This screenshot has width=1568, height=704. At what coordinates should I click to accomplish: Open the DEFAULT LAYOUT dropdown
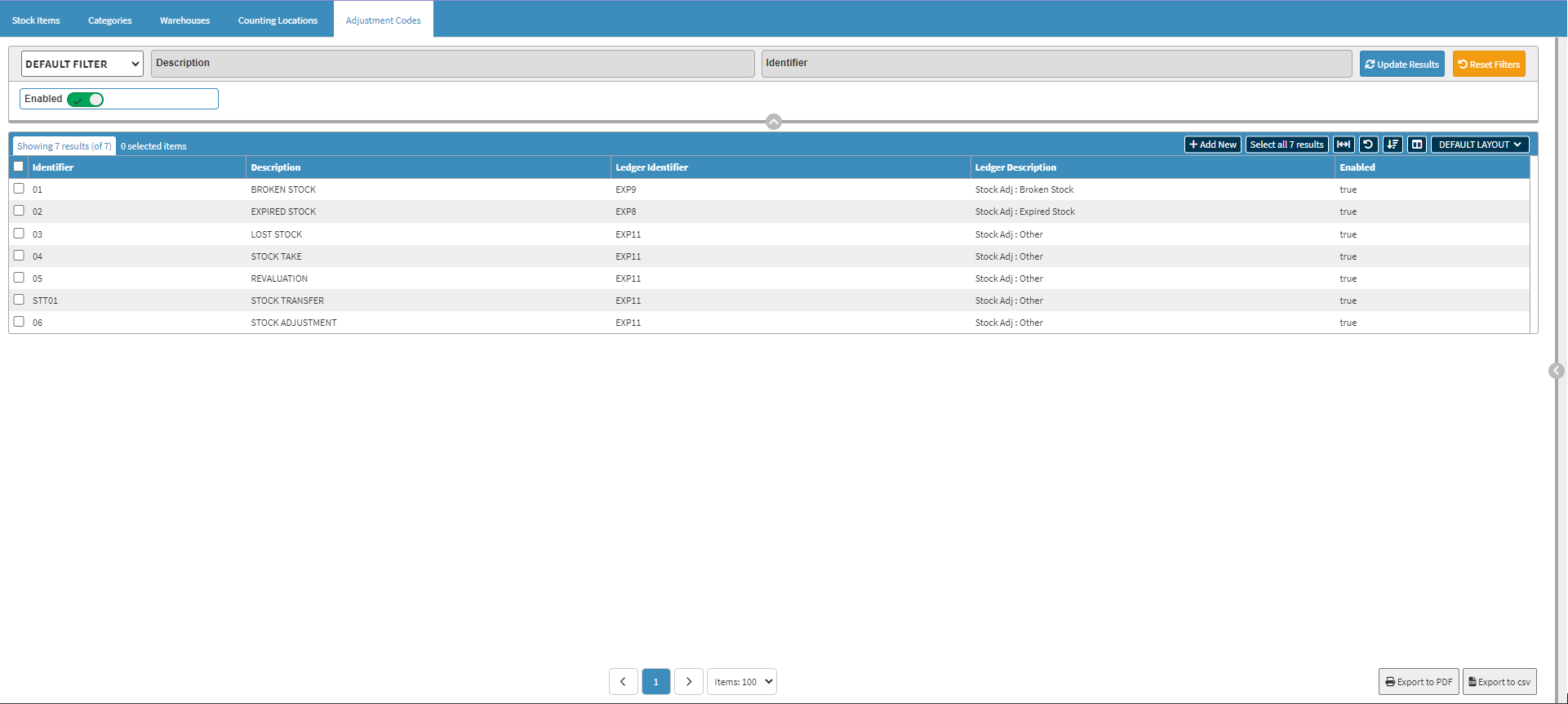[1479, 145]
